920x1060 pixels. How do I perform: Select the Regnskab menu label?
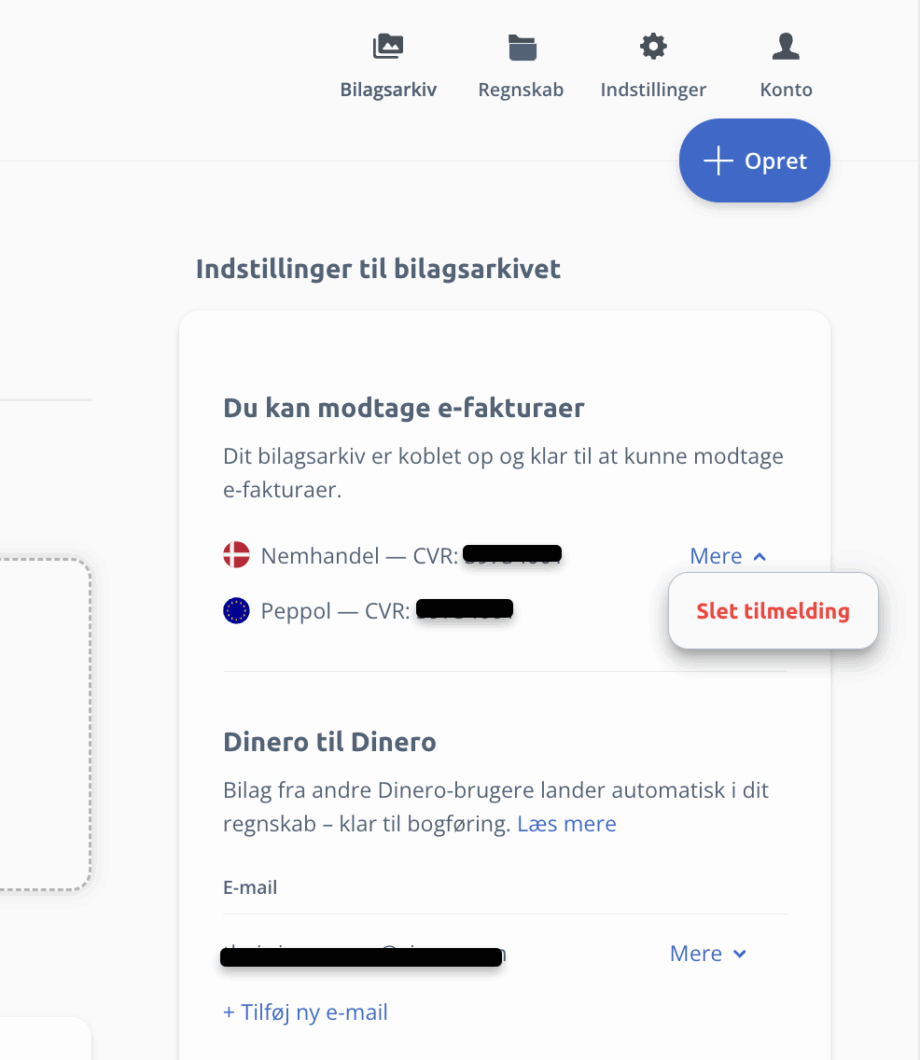click(520, 89)
